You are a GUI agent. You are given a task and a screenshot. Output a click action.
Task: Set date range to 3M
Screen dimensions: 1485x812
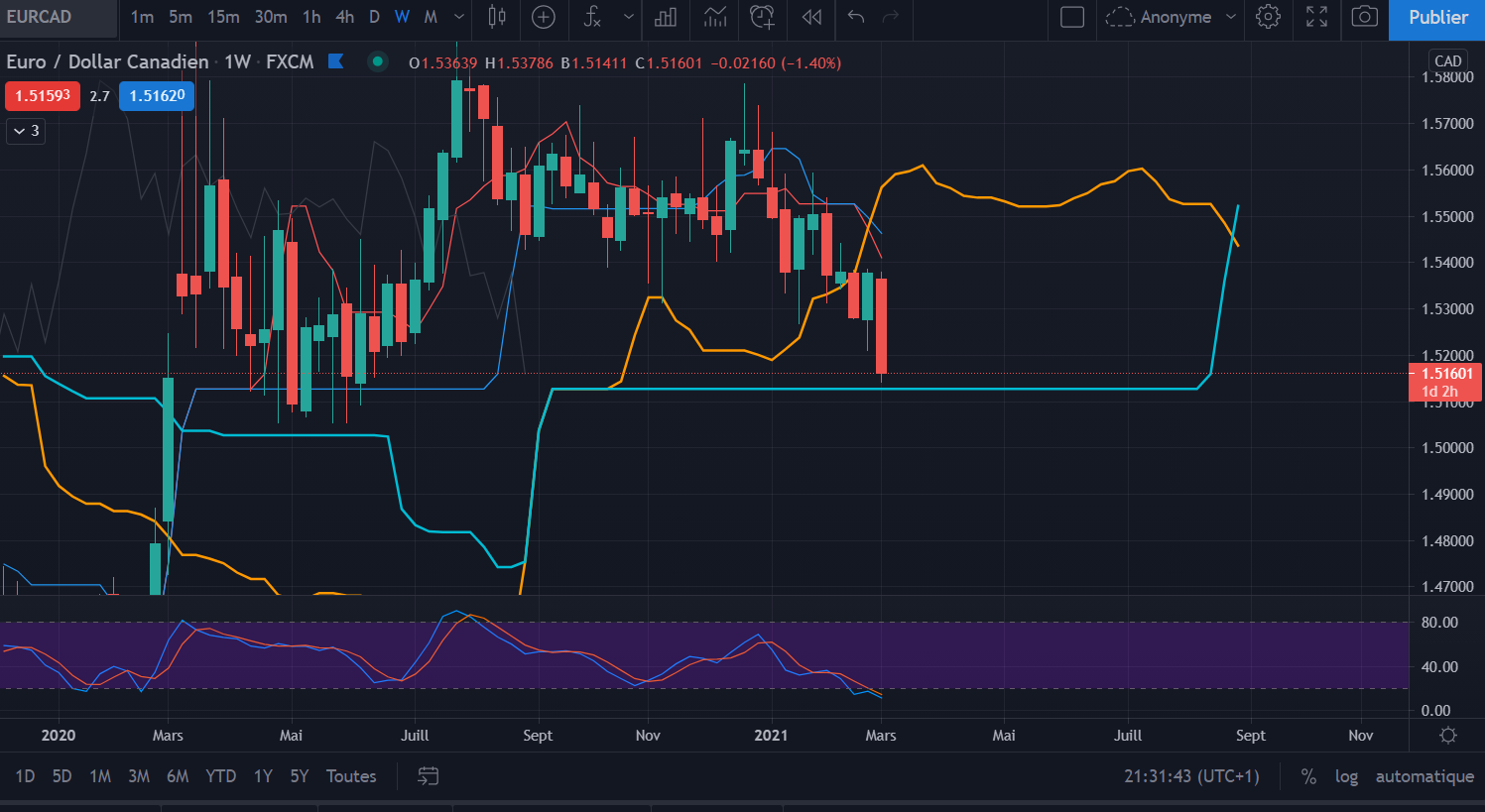[139, 776]
